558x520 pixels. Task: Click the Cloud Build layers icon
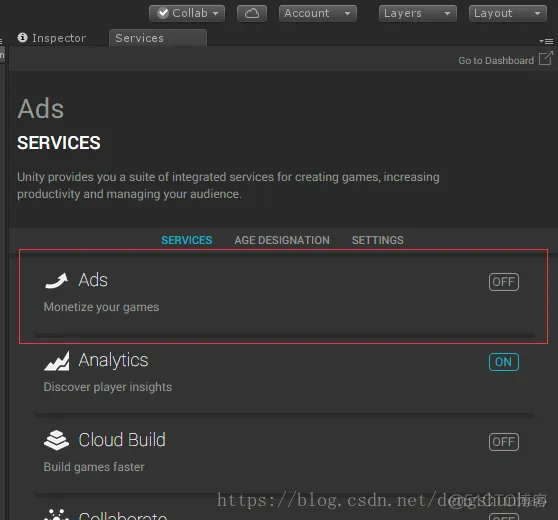56,440
